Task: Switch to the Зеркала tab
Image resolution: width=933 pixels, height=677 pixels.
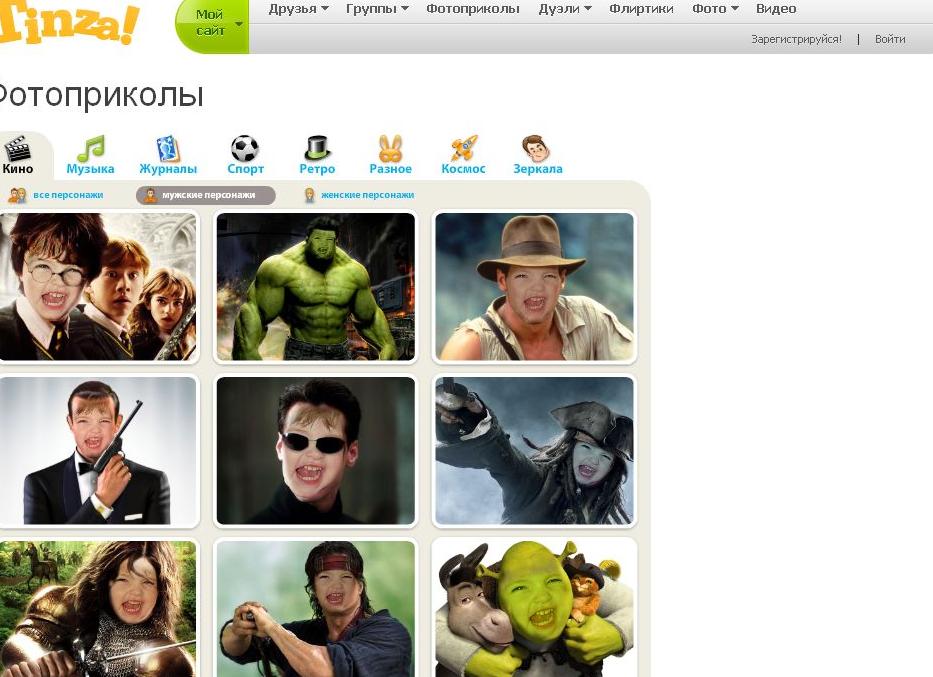Action: [x=538, y=169]
